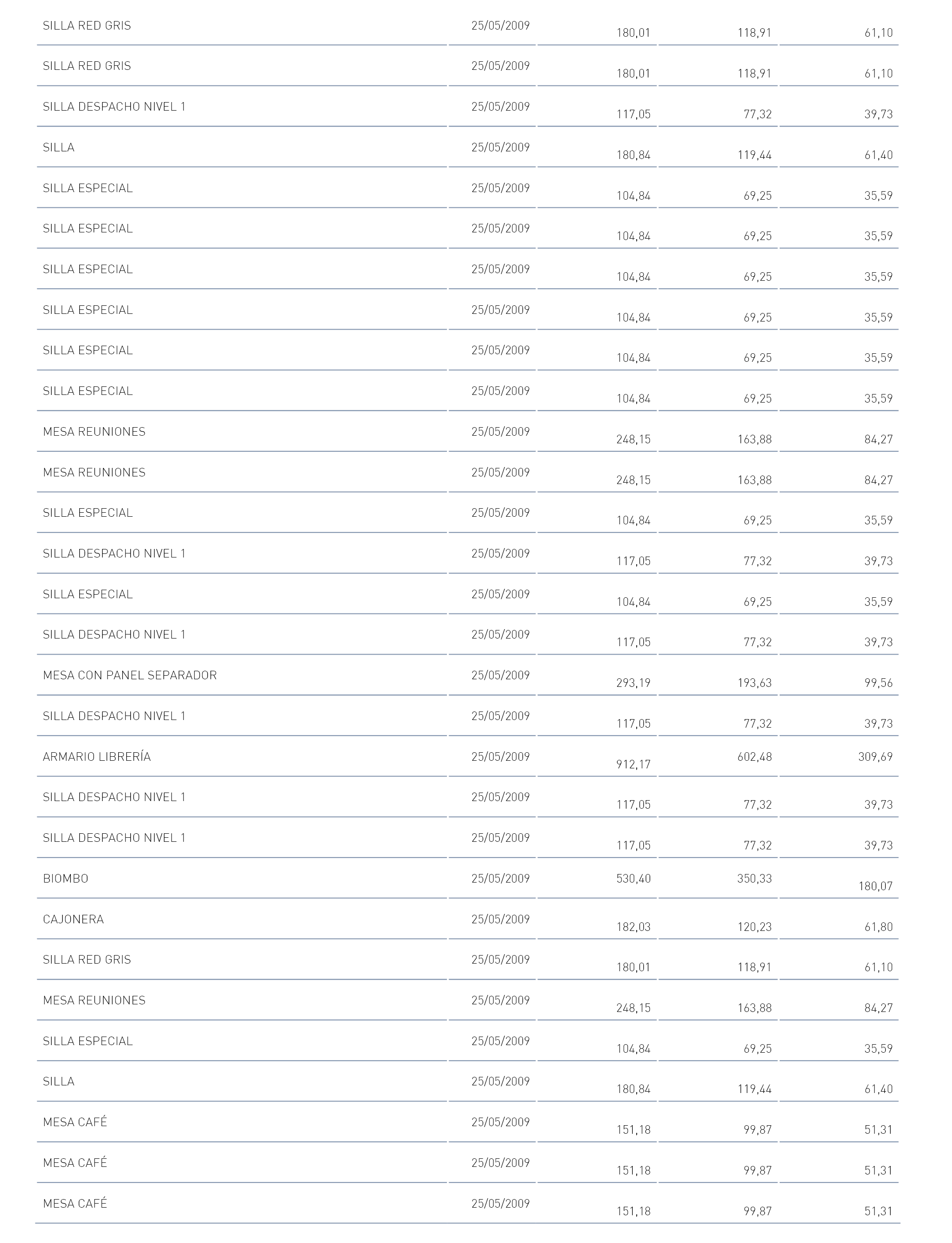
Task: Click the value 182,03 in CAJONERA row
Action: (x=634, y=927)
